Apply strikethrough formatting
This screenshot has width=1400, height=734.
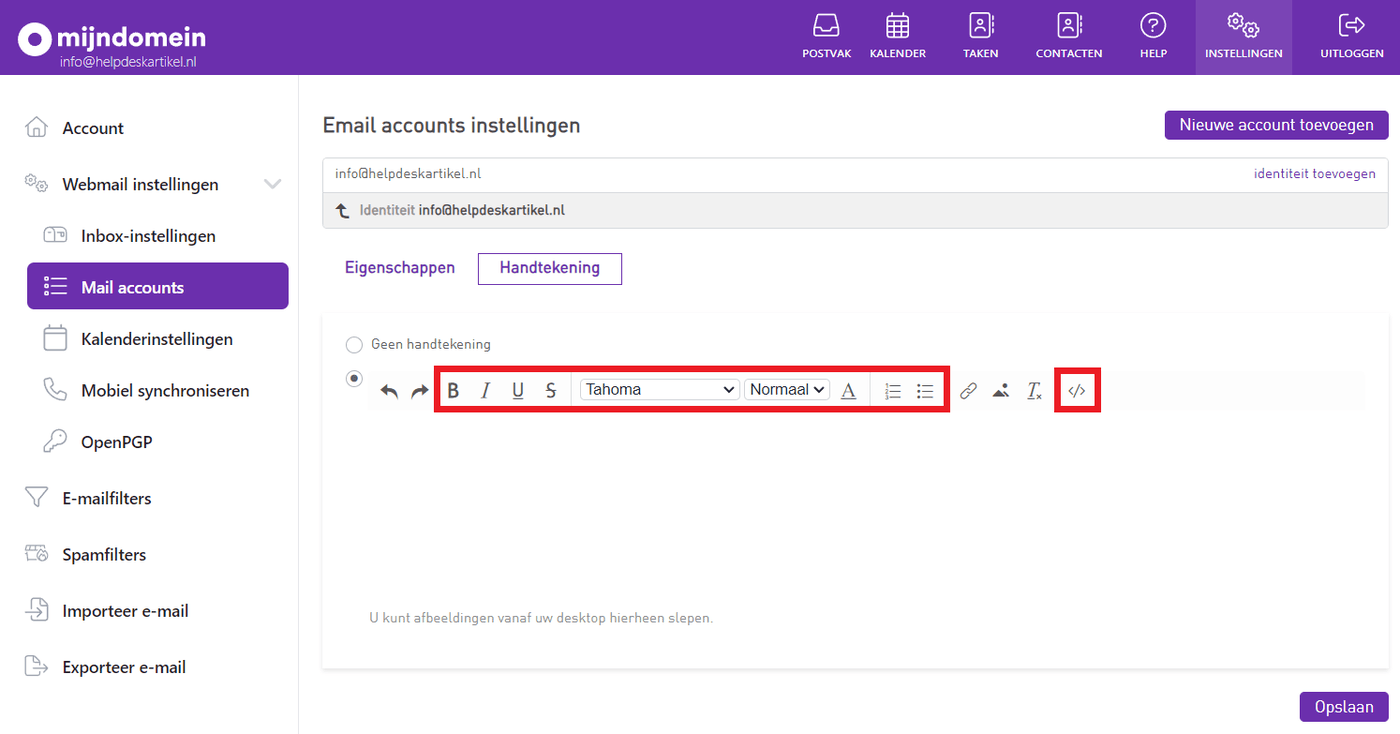551,390
